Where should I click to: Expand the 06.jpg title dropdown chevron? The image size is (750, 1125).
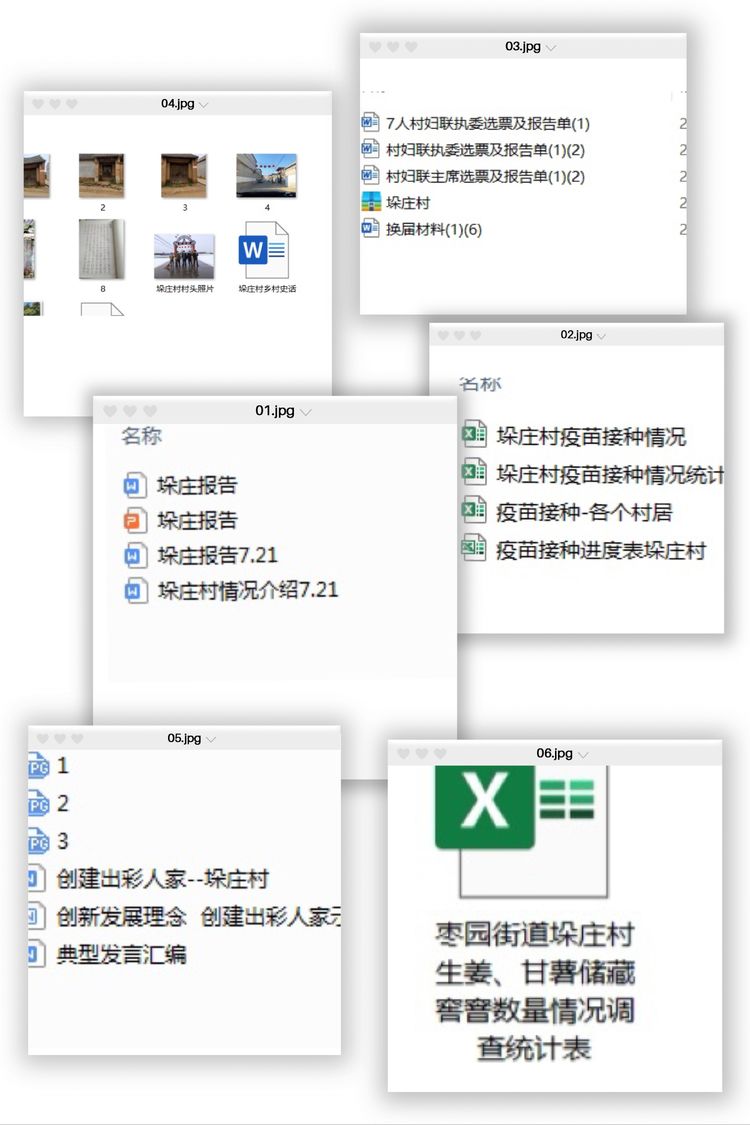[x=583, y=754]
